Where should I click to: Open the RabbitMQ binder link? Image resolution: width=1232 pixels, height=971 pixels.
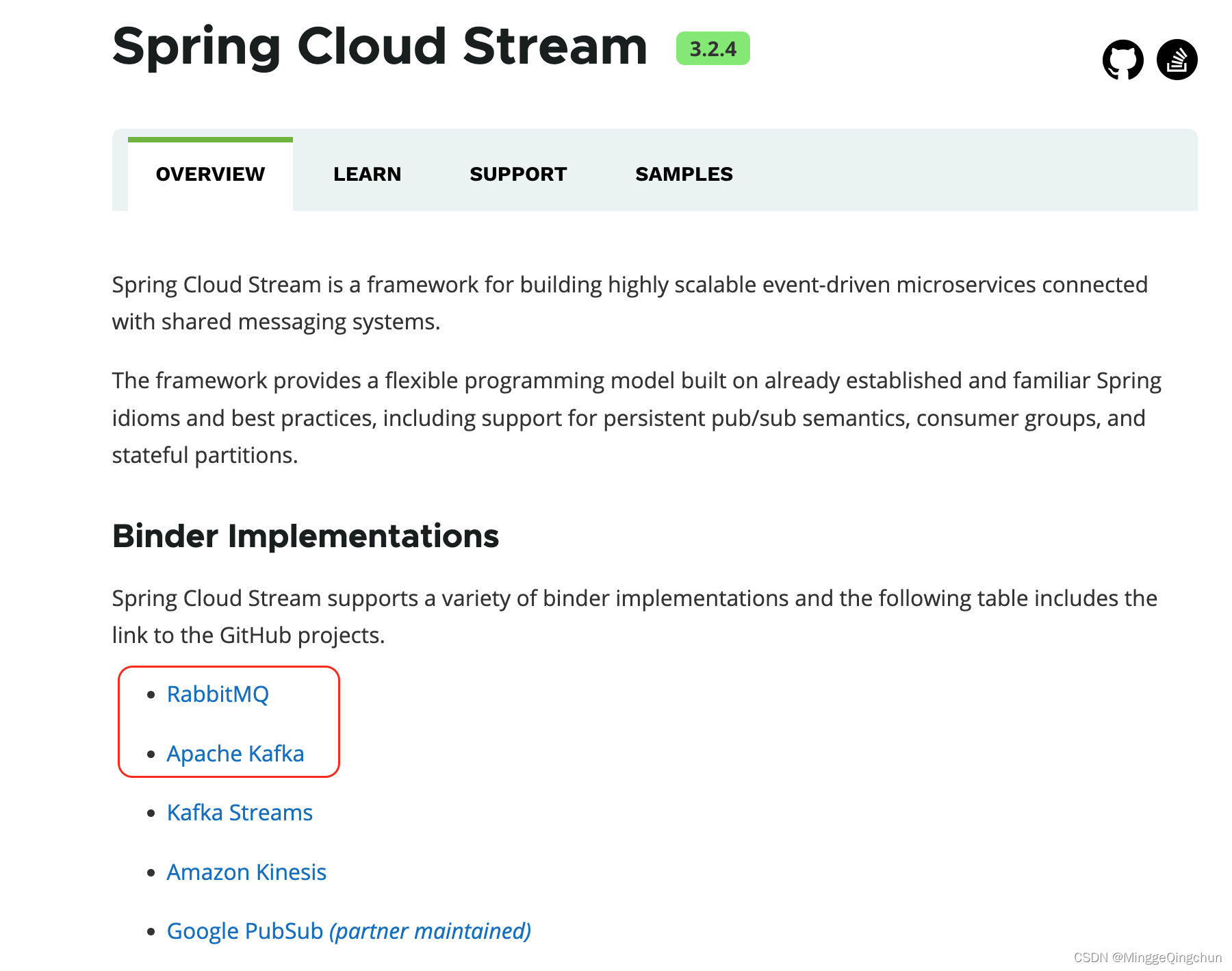pos(218,694)
